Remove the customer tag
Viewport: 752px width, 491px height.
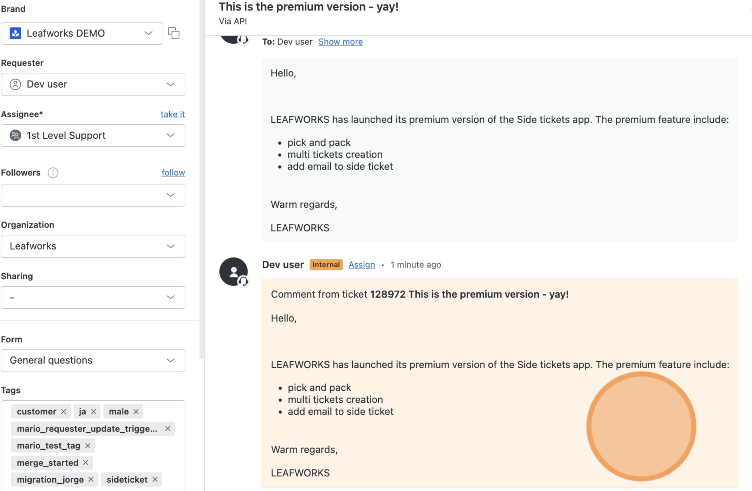(x=63, y=411)
